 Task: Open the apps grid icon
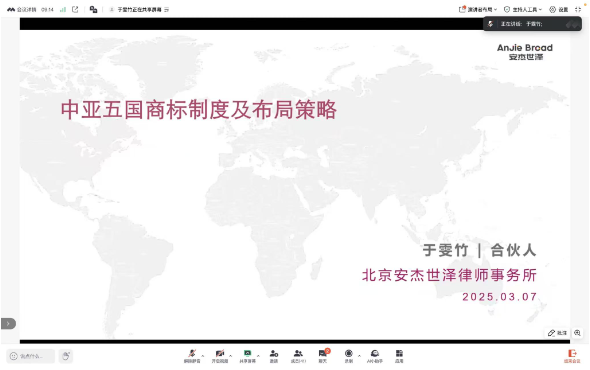coord(399,356)
